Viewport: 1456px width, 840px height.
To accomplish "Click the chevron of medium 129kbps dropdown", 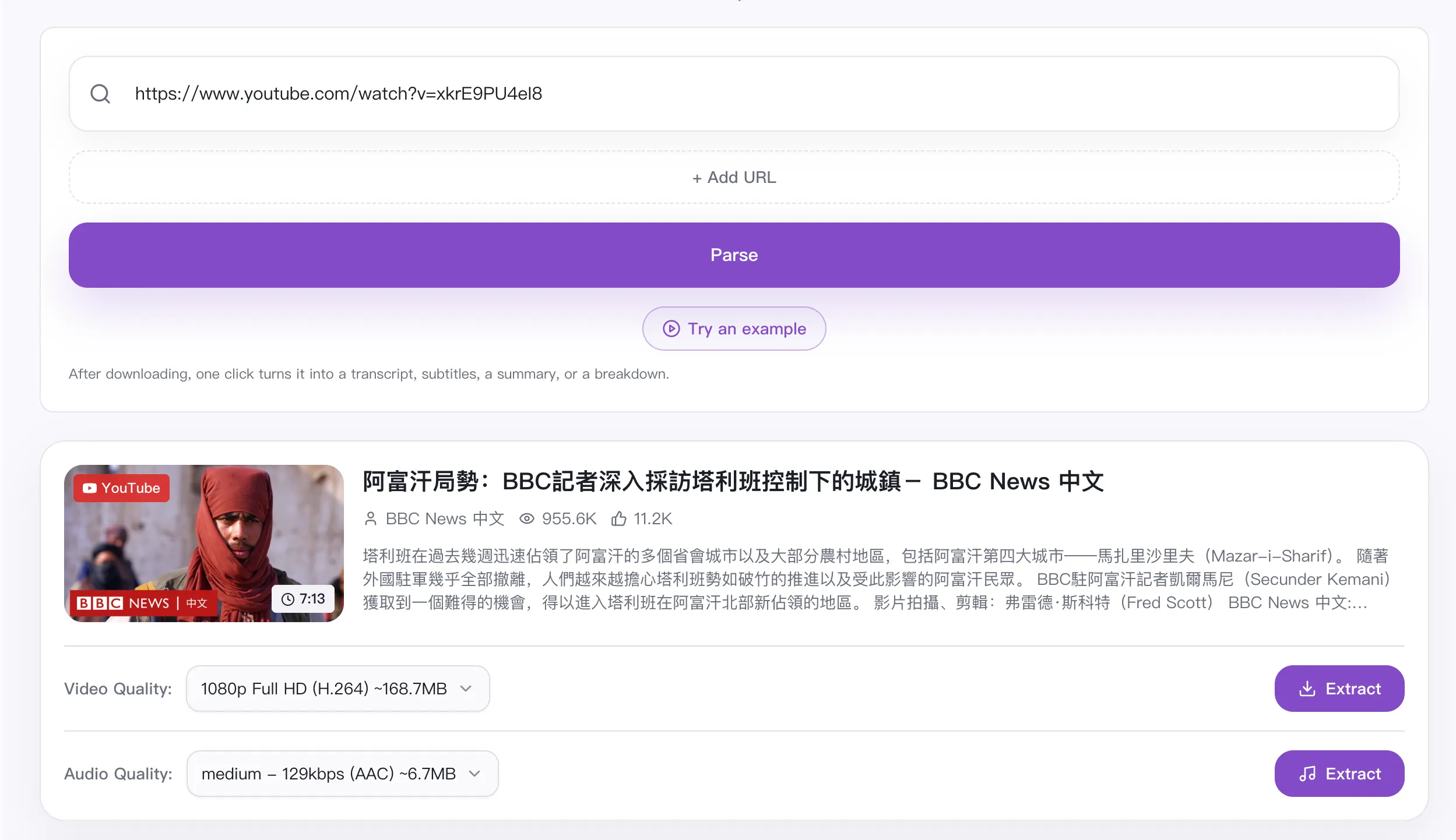I will tap(474, 774).
